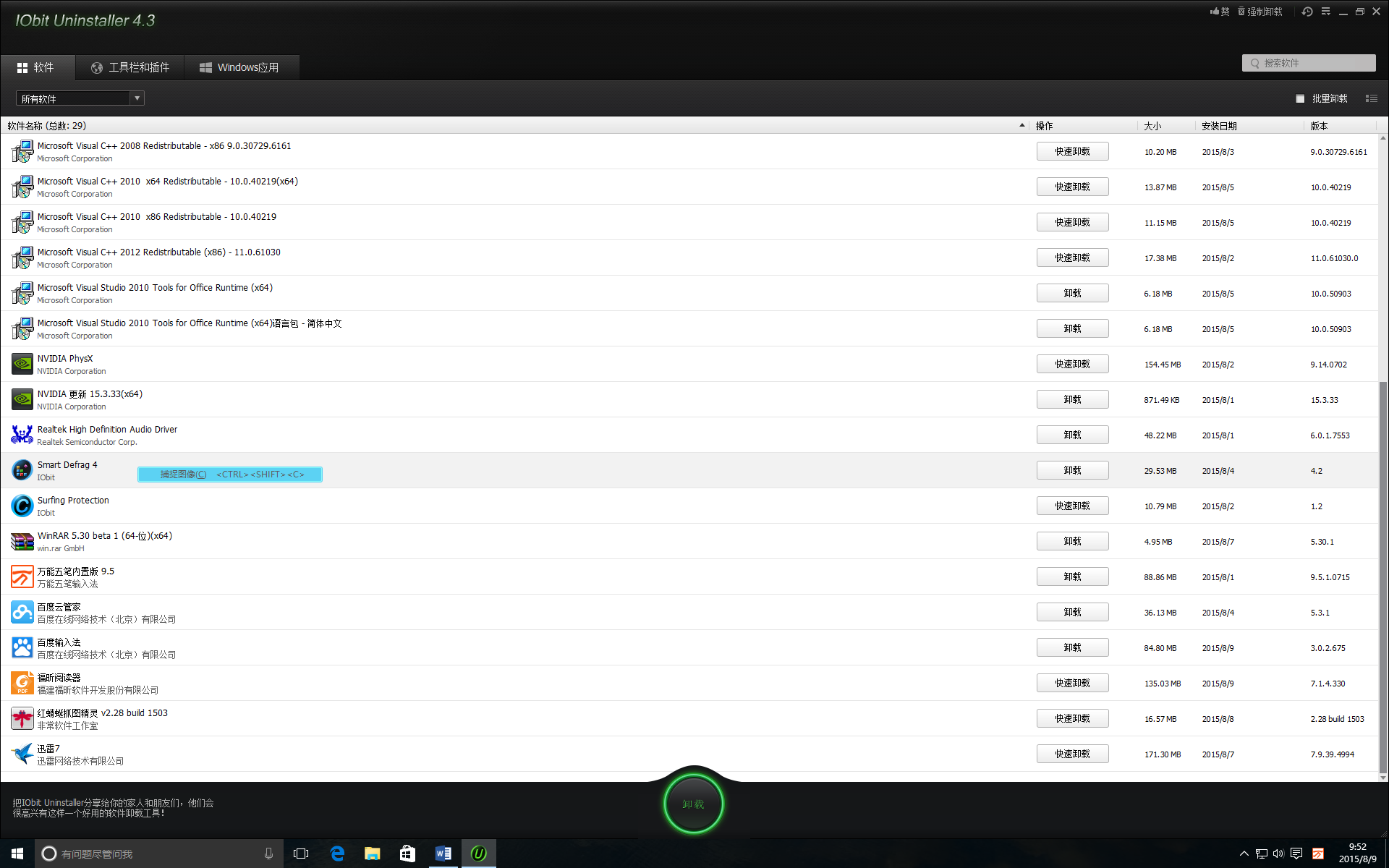Switch list view mode icon

coord(1371,98)
